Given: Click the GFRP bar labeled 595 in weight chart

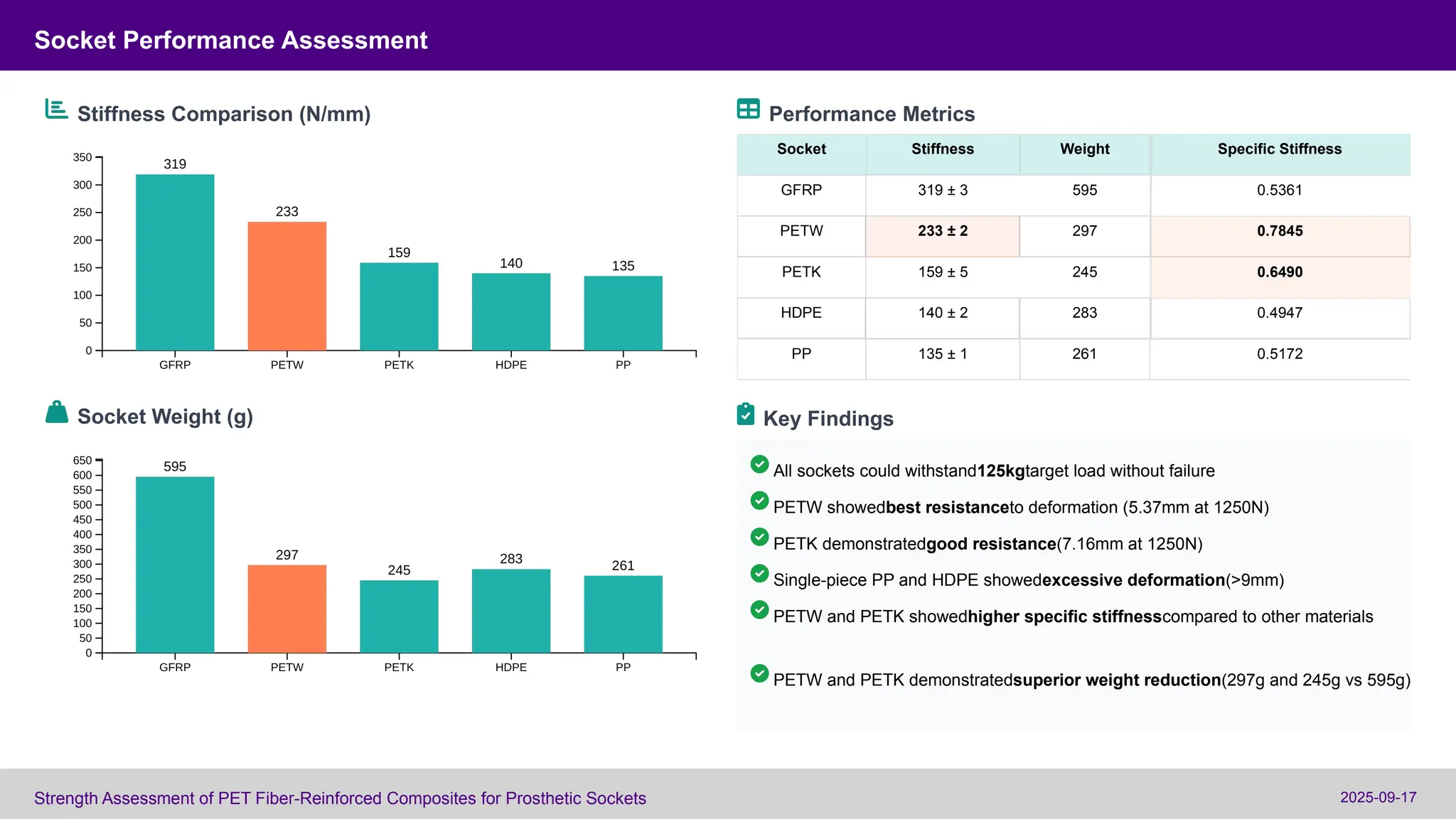Looking at the screenshot, I should (175, 564).
